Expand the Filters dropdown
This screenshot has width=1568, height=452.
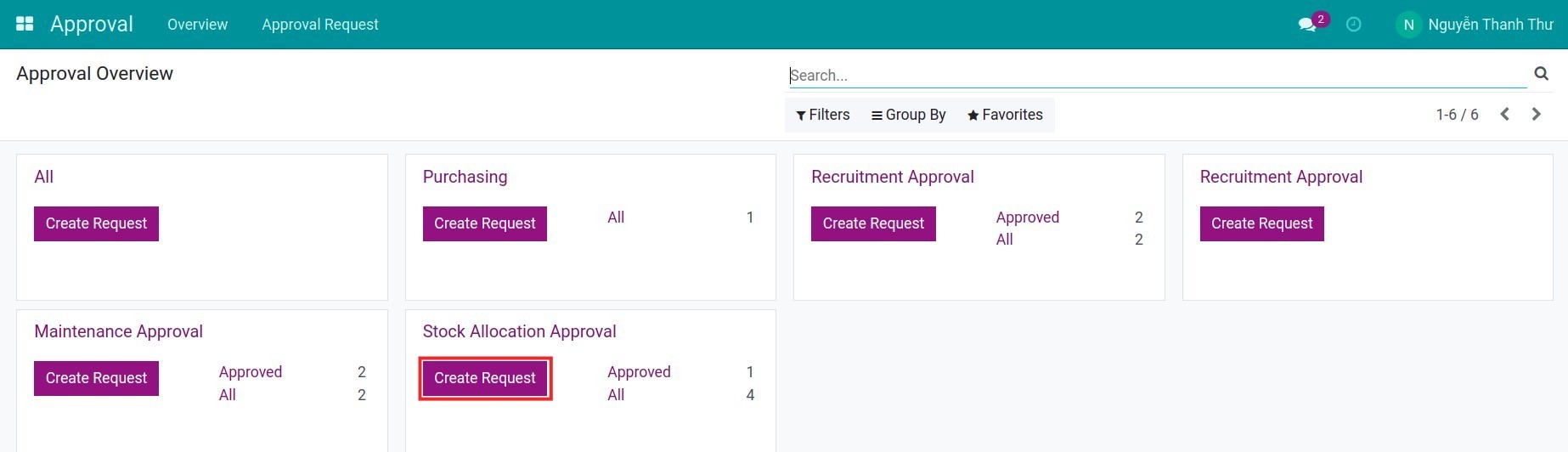click(x=822, y=115)
